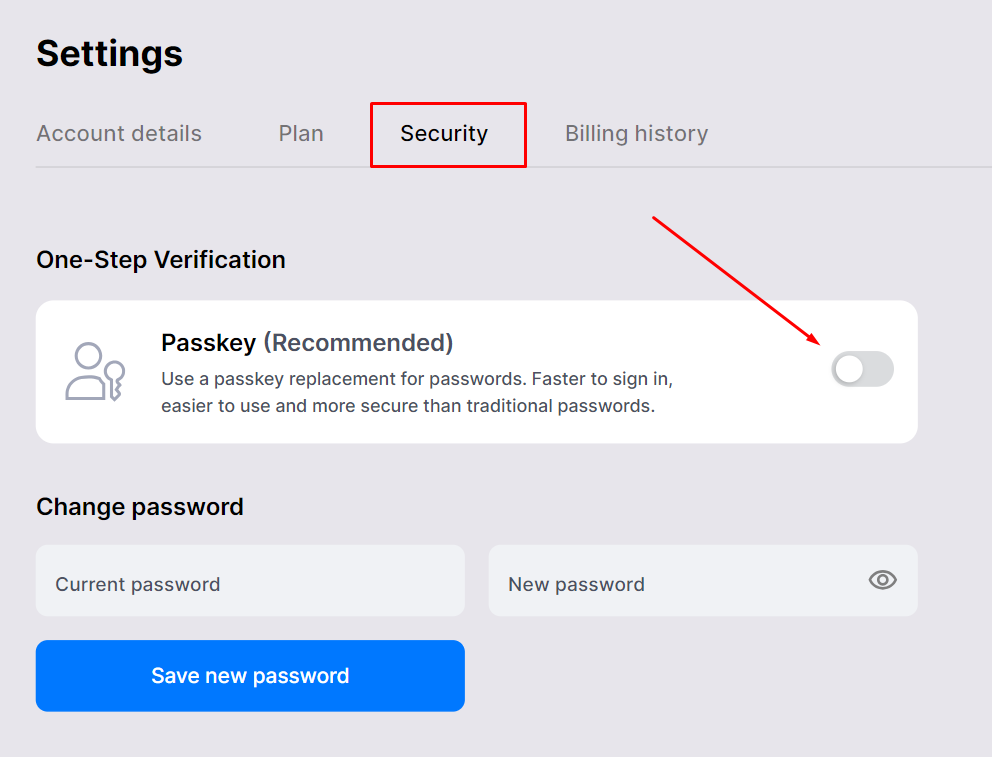Screen dimensions: 992x757
Task: Click the gray (Recommended) label
Action: click(x=358, y=343)
